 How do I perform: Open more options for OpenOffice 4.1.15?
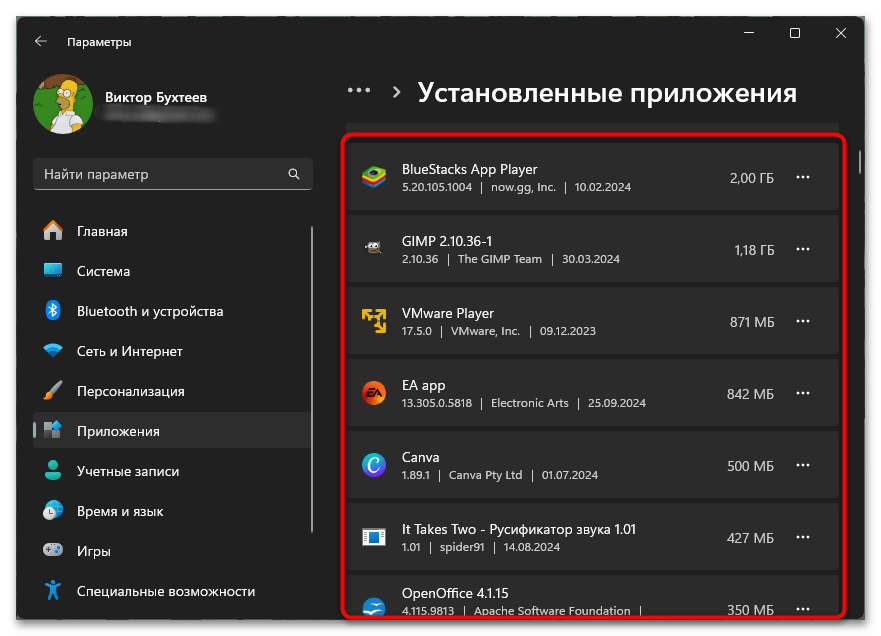tap(803, 609)
